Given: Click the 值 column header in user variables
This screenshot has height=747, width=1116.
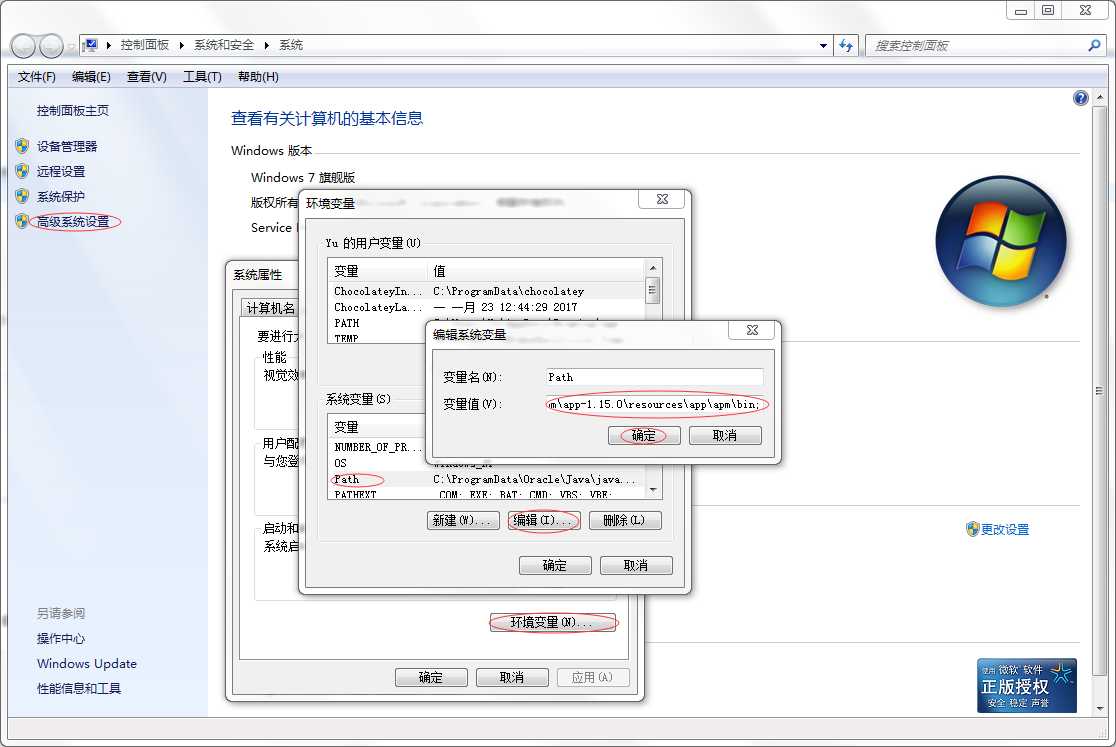Looking at the screenshot, I should pyautogui.click(x=537, y=271).
